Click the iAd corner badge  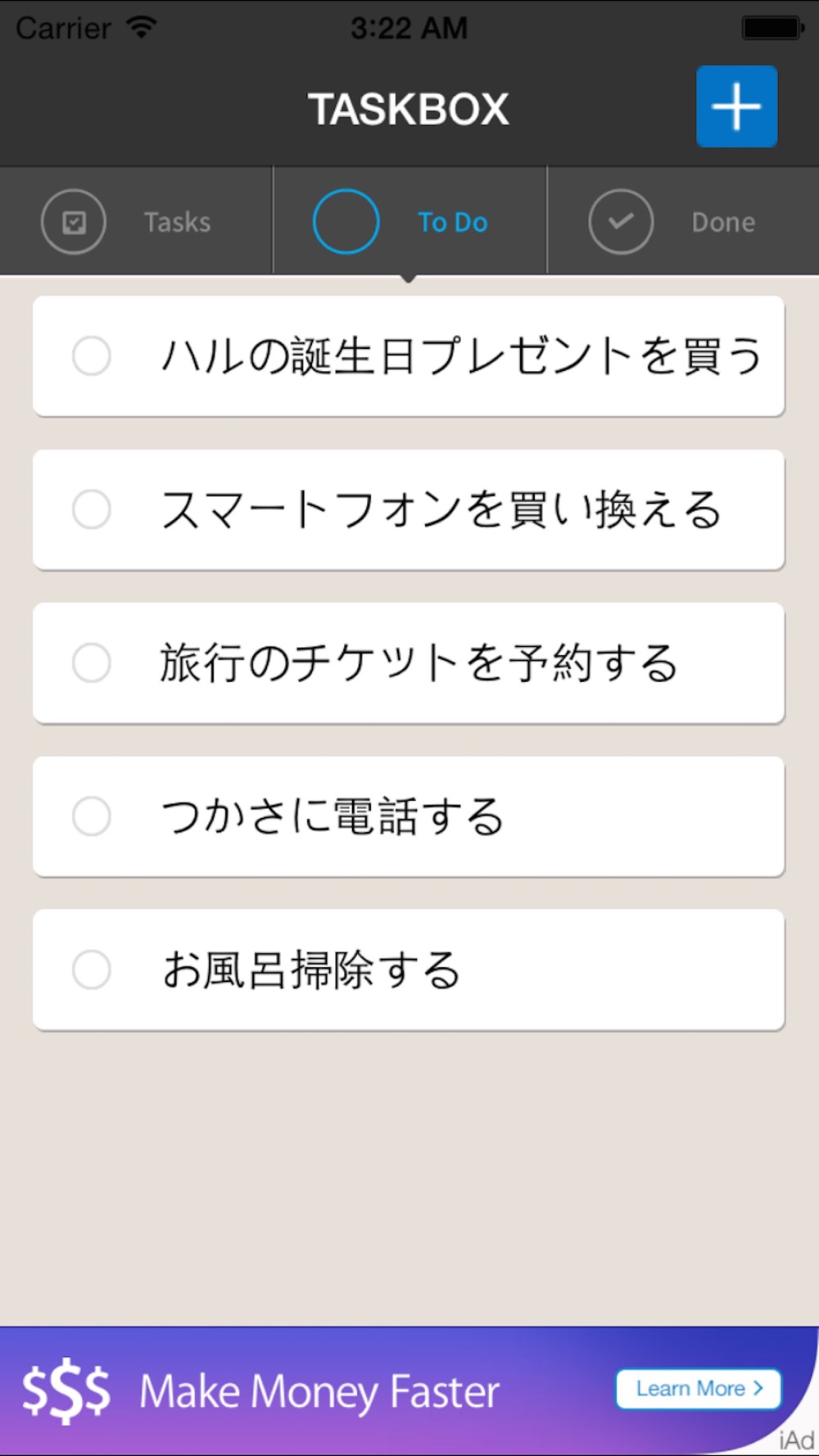pos(796,1440)
